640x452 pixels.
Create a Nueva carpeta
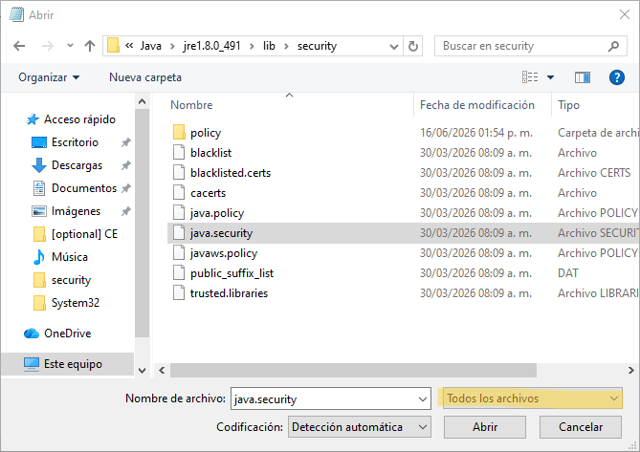tap(145, 77)
